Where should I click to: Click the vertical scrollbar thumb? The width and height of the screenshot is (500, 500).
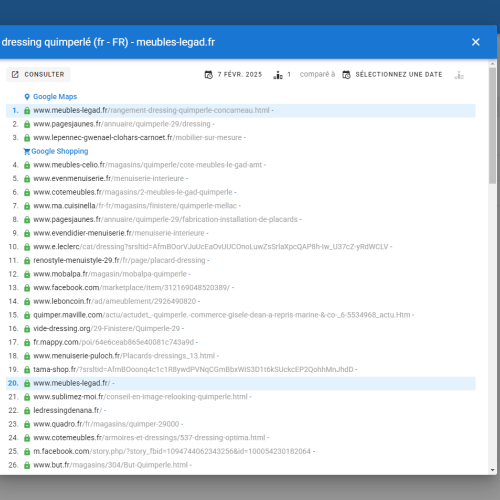coord(493,126)
